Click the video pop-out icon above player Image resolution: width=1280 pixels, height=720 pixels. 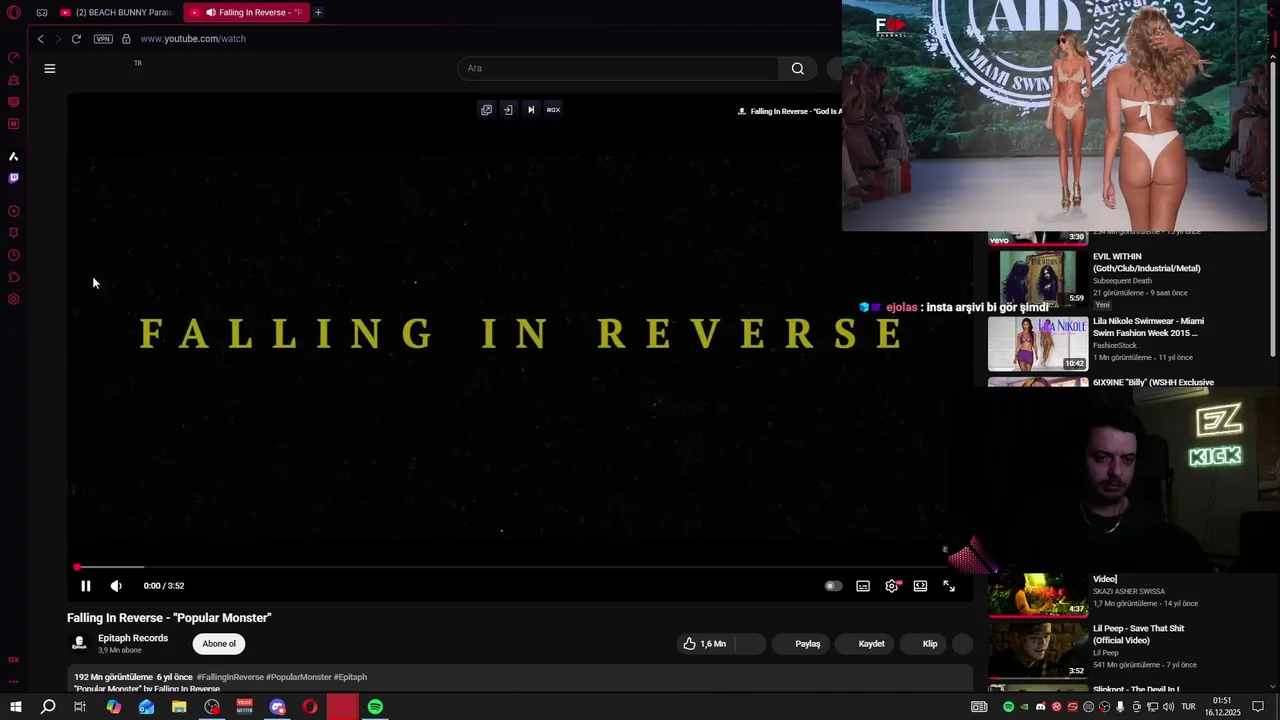tap(486, 110)
